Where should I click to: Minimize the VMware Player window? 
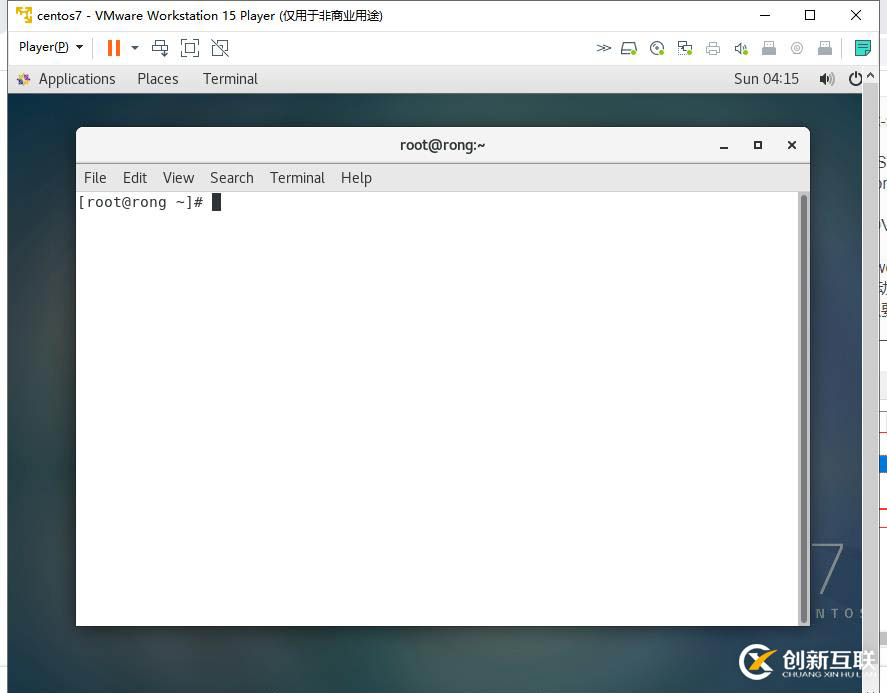[765, 15]
